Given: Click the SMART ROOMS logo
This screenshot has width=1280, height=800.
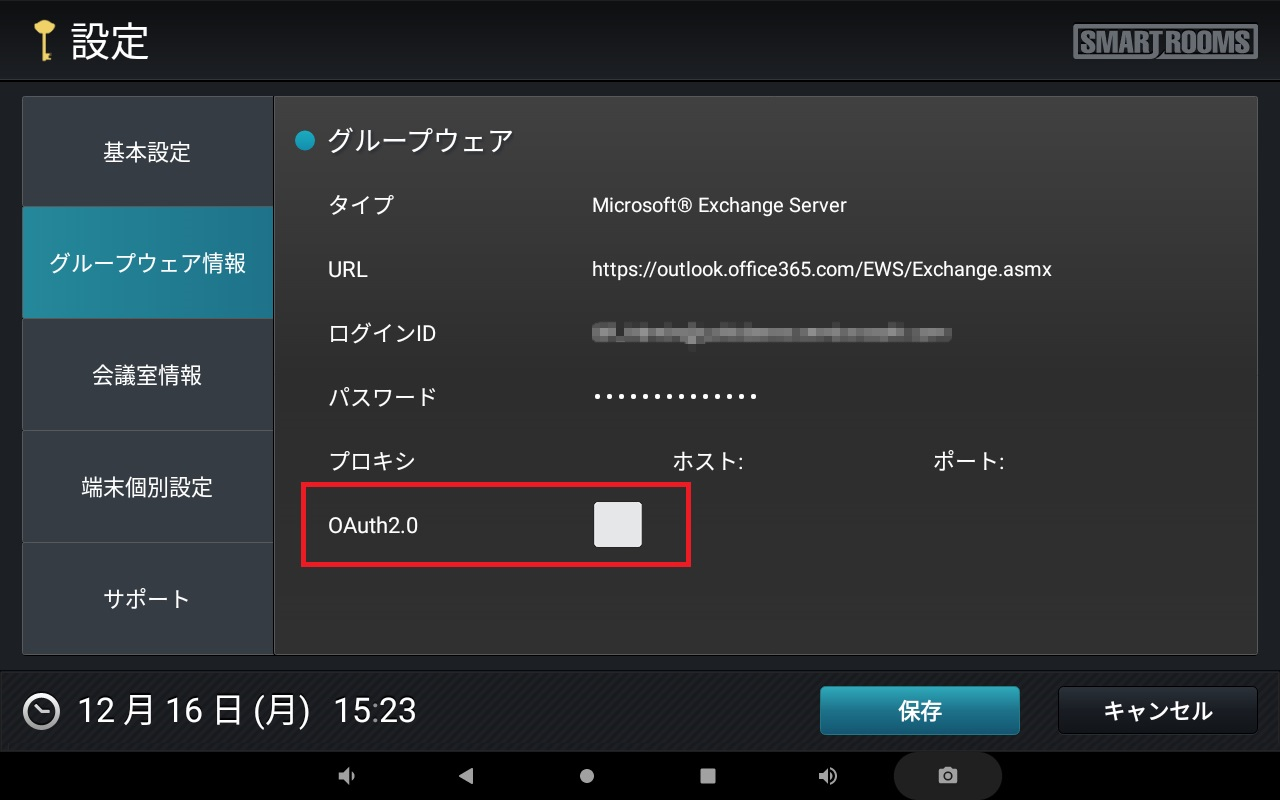Looking at the screenshot, I should (1165, 42).
